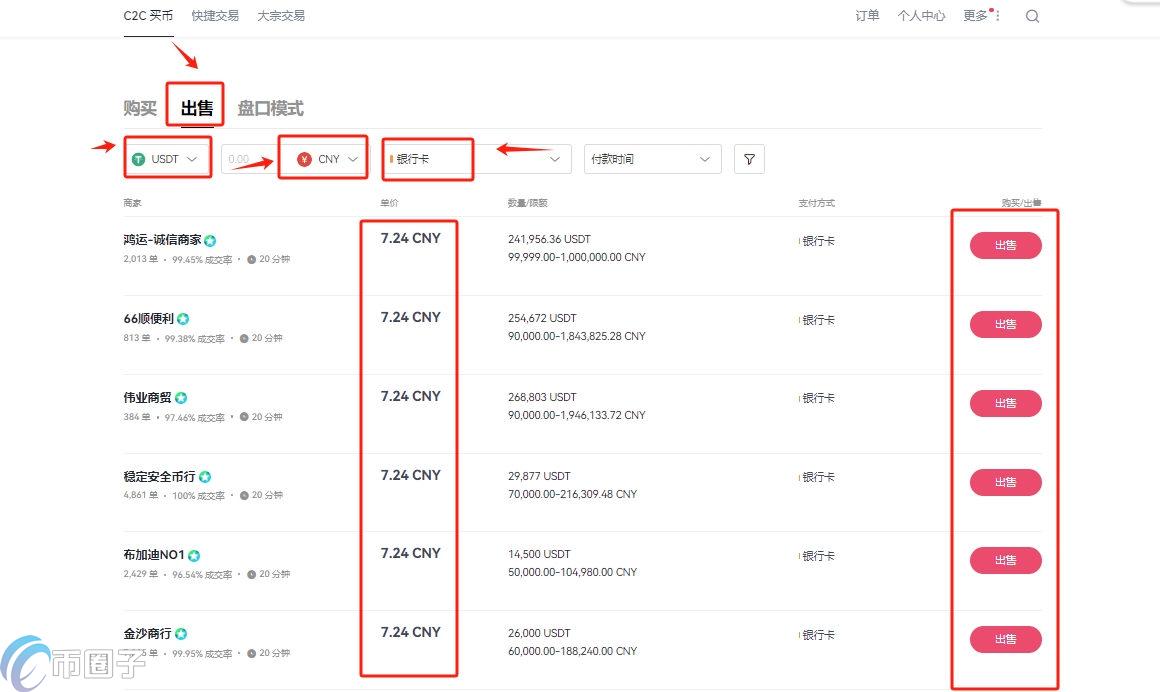Switch to the 购买 tab
Screen dimensions: 1160x692
[x=139, y=108]
